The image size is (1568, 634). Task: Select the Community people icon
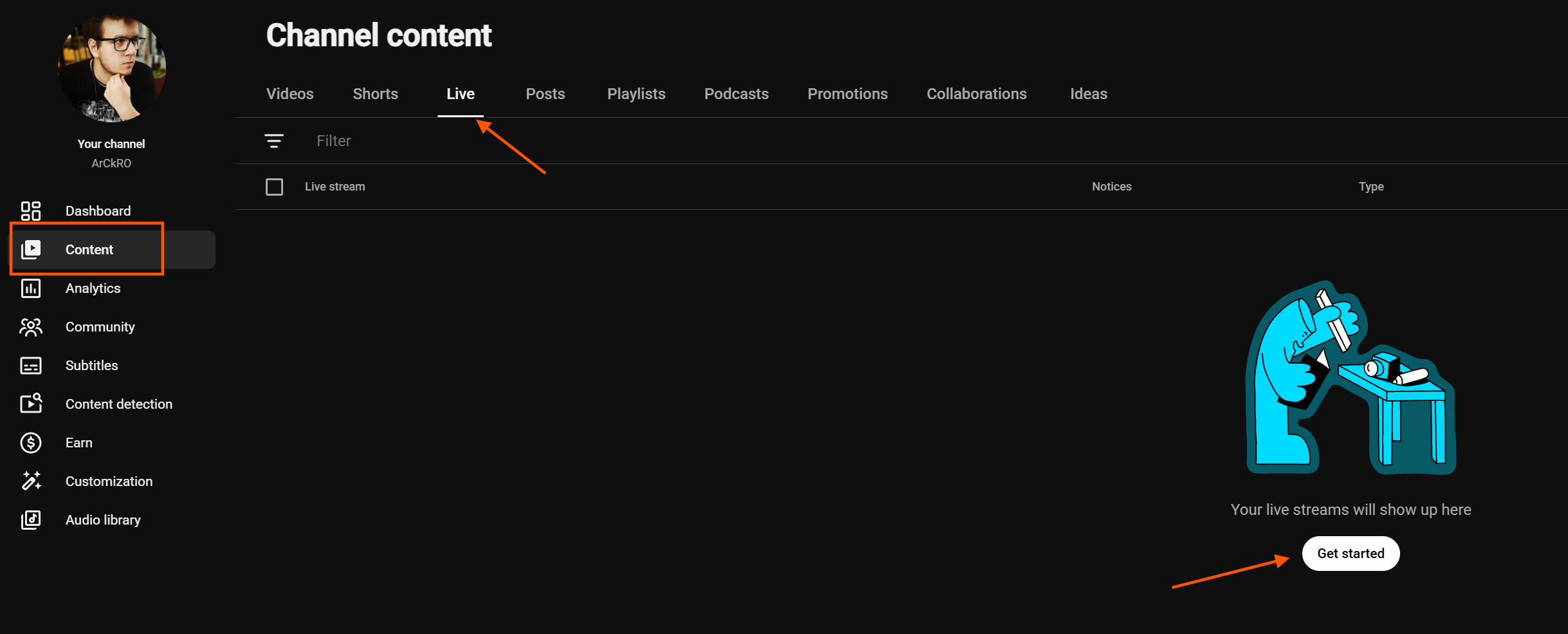(x=31, y=327)
